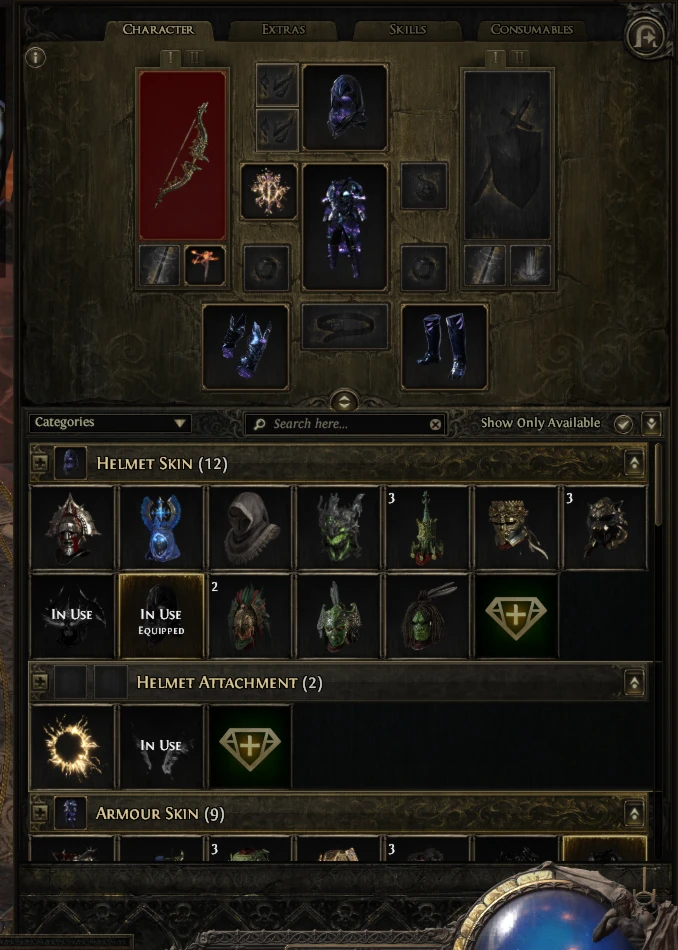
Task: Open the Categories dropdown
Action: point(110,423)
